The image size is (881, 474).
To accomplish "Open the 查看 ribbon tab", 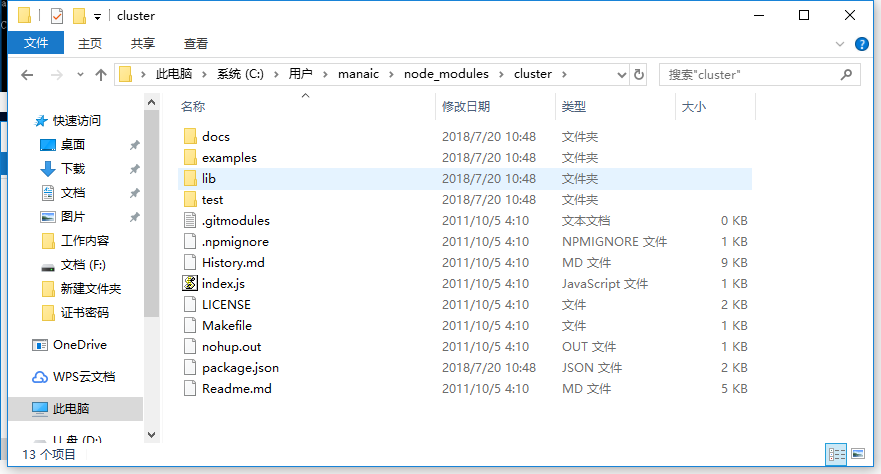I will [x=196, y=43].
